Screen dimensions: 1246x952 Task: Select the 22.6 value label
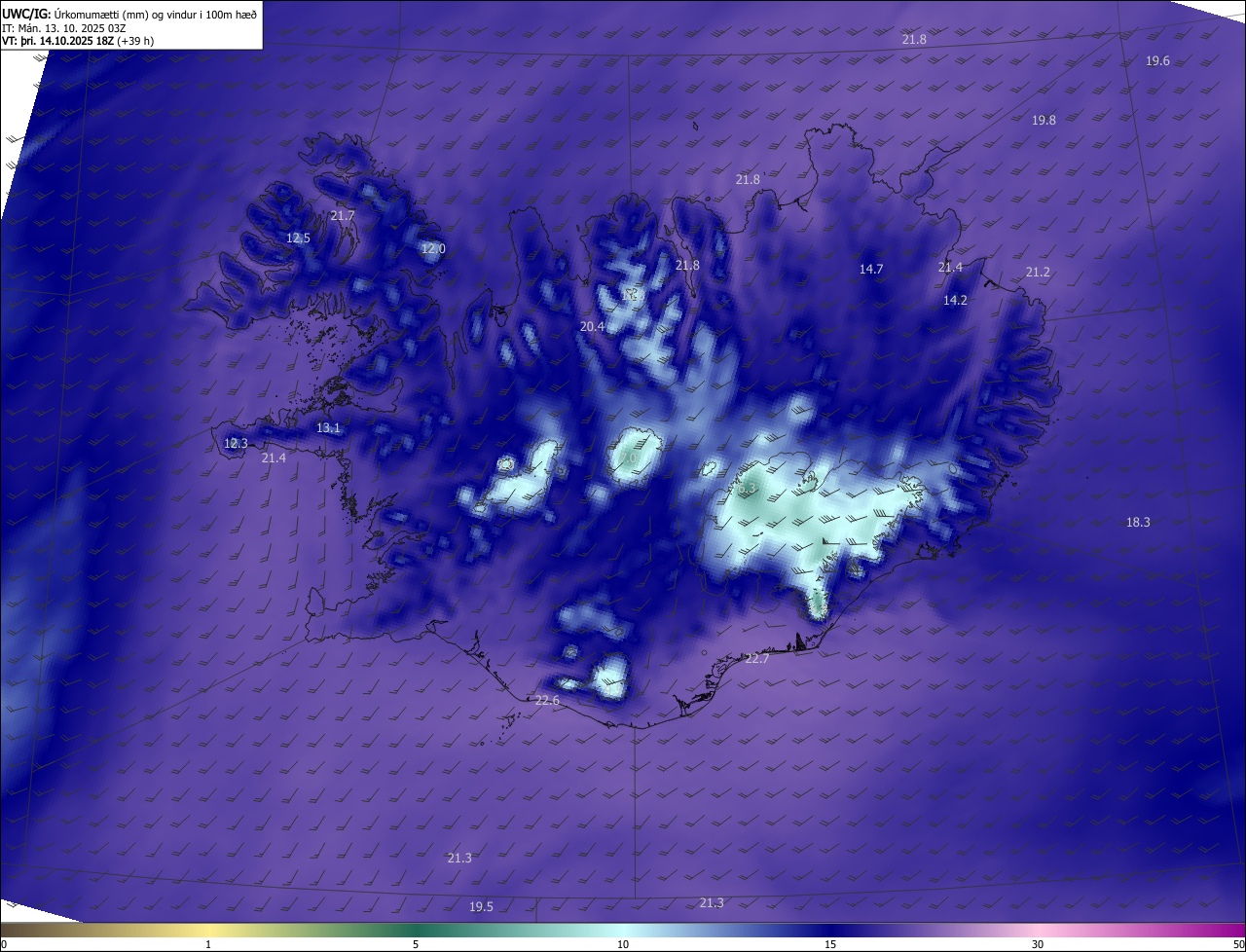coord(547,701)
